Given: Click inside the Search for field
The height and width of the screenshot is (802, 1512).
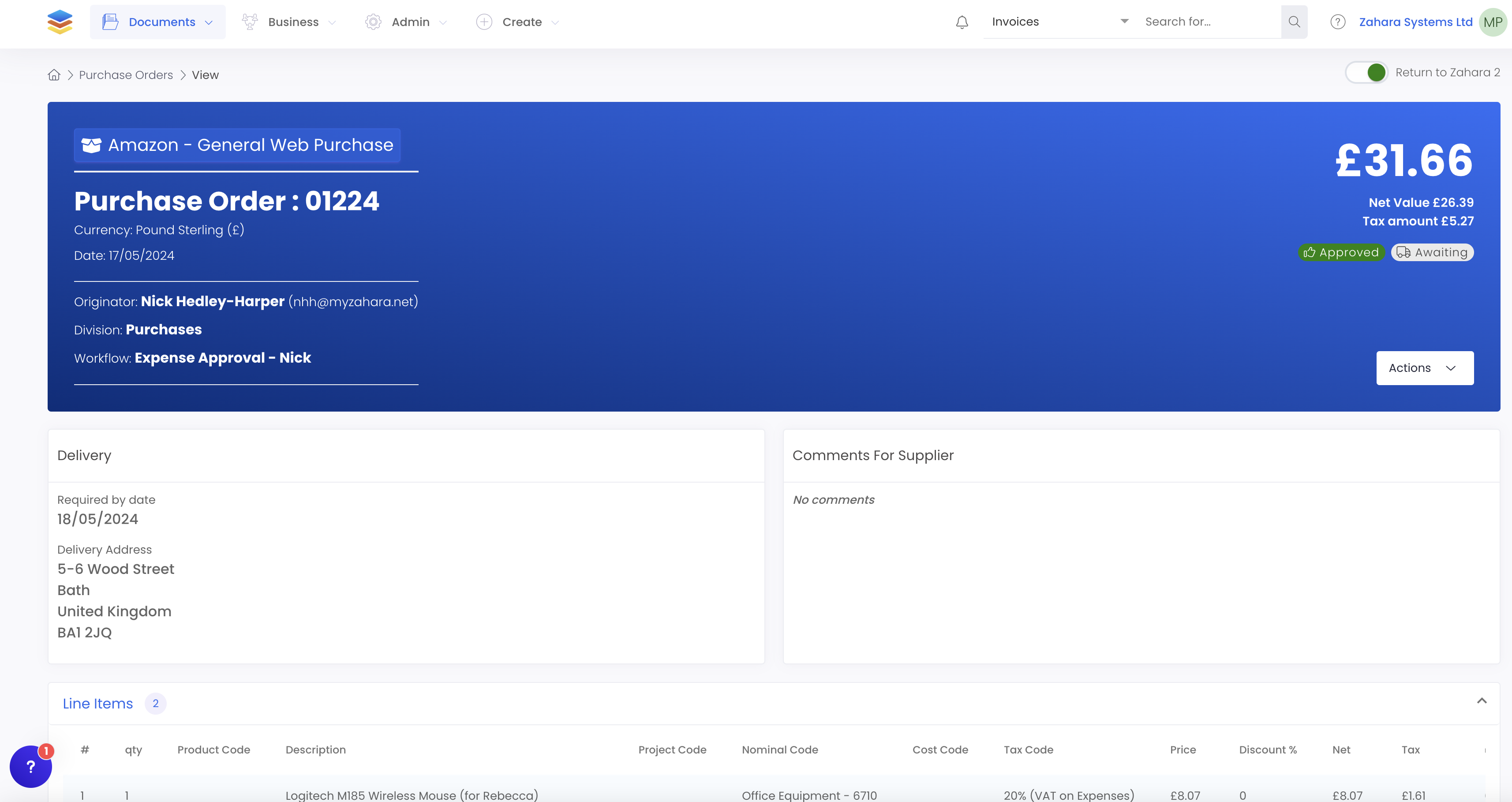Looking at the screenshot, I should [1209, 22].
